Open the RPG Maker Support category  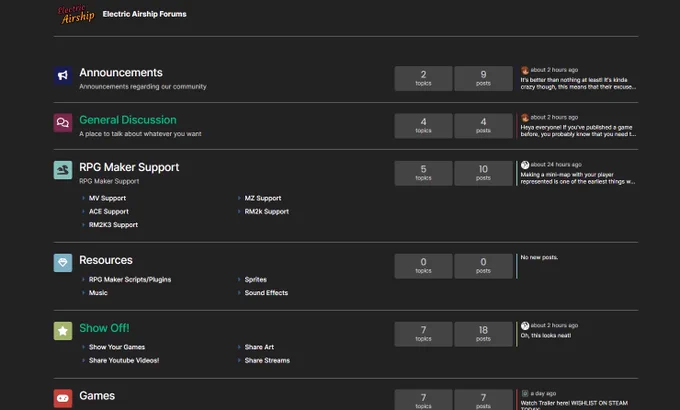tap(129, 167)
